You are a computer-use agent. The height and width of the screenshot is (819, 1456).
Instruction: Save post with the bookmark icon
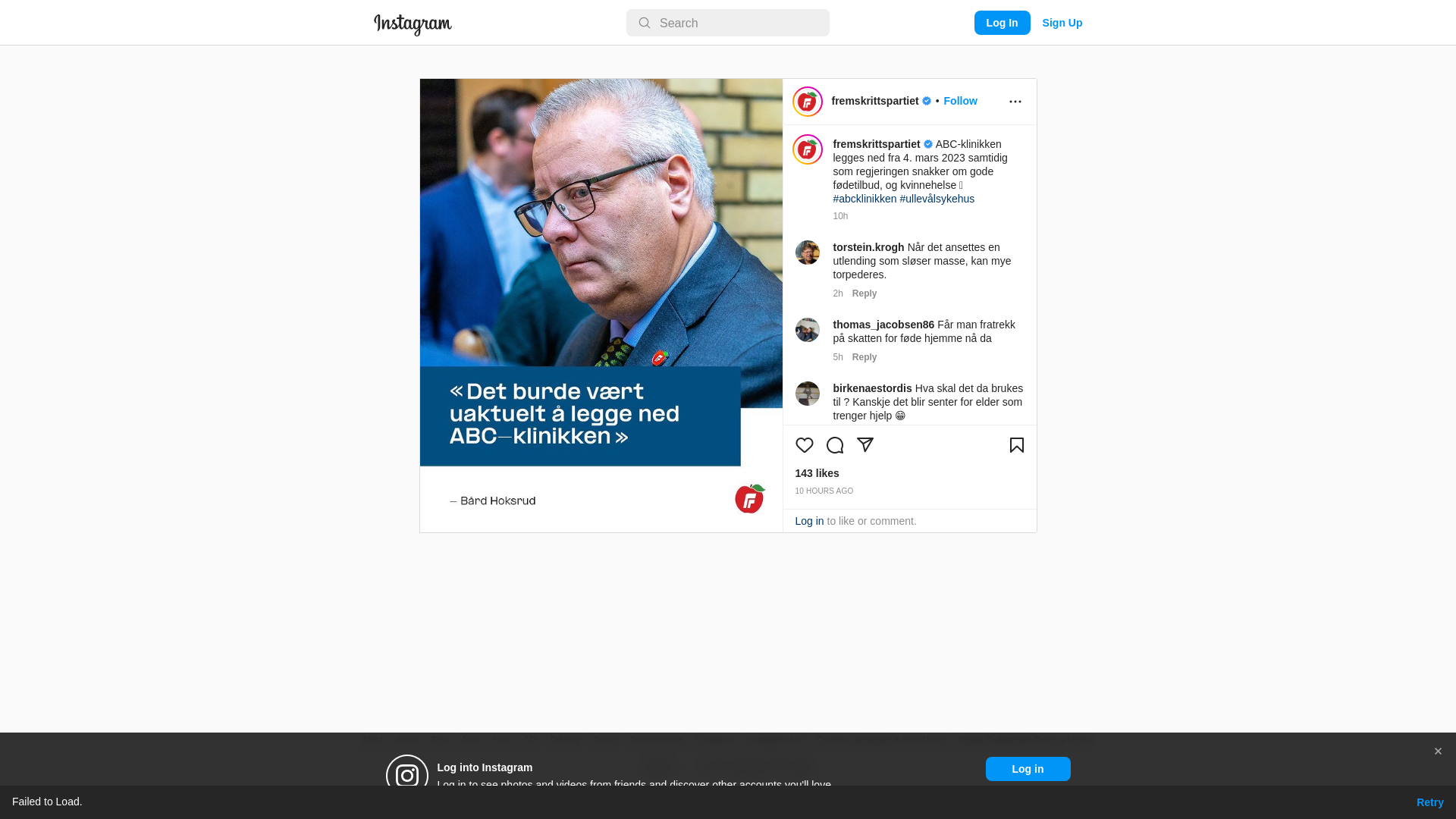coord(1017,445)
